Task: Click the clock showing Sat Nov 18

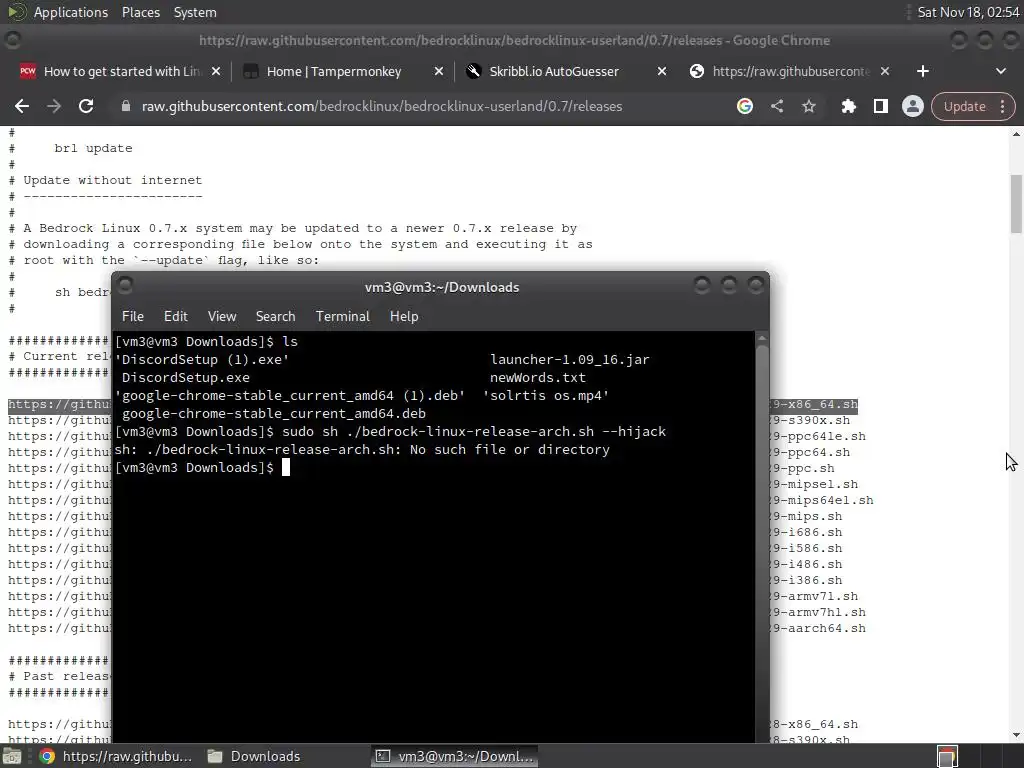Action: coord(968,12)
